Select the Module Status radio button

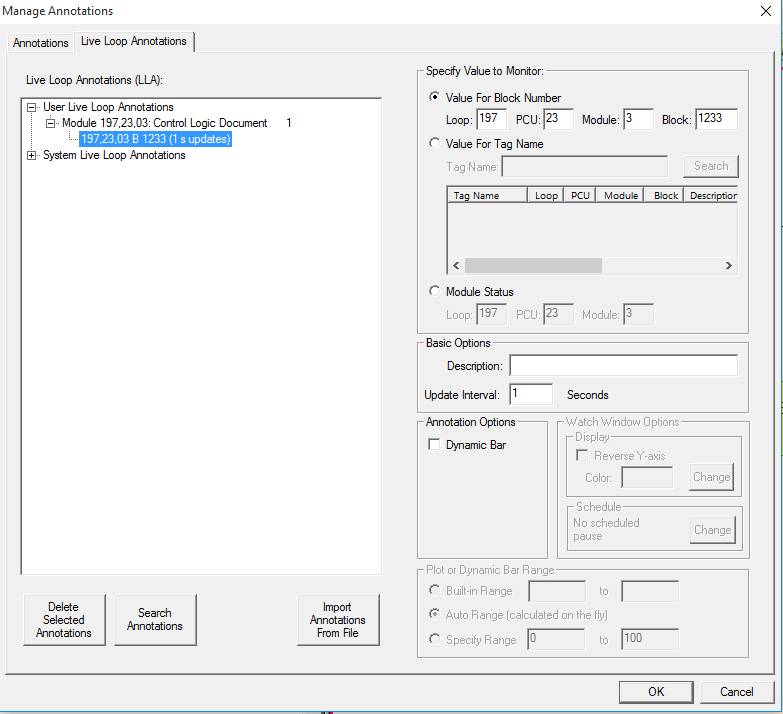(433, 291)
